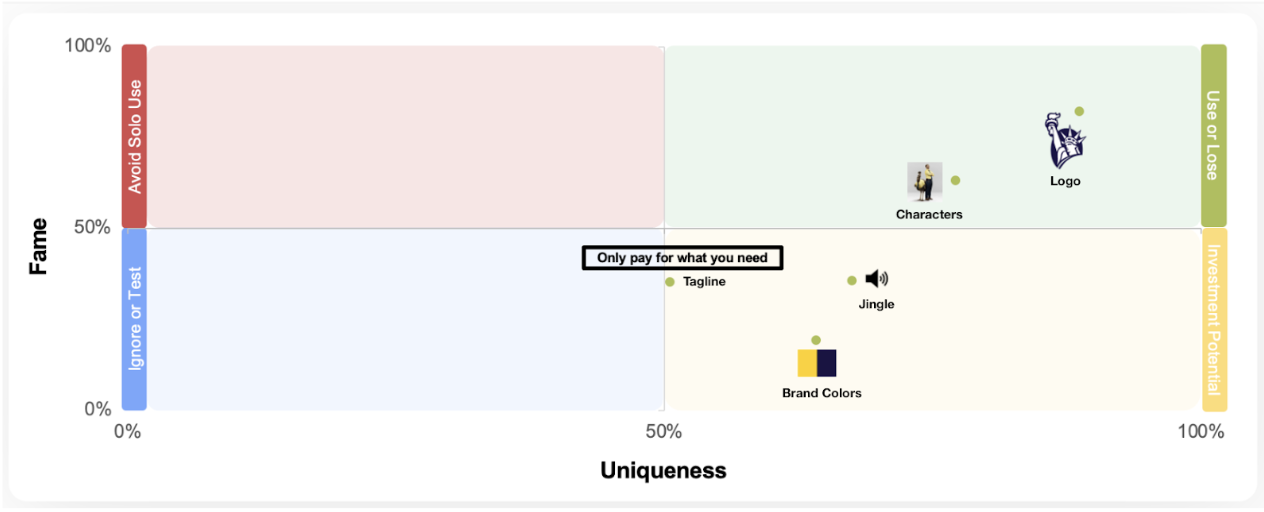Click the Brand Colors text label
Screen dimensions: 1264x512
[x=822, y=393]
